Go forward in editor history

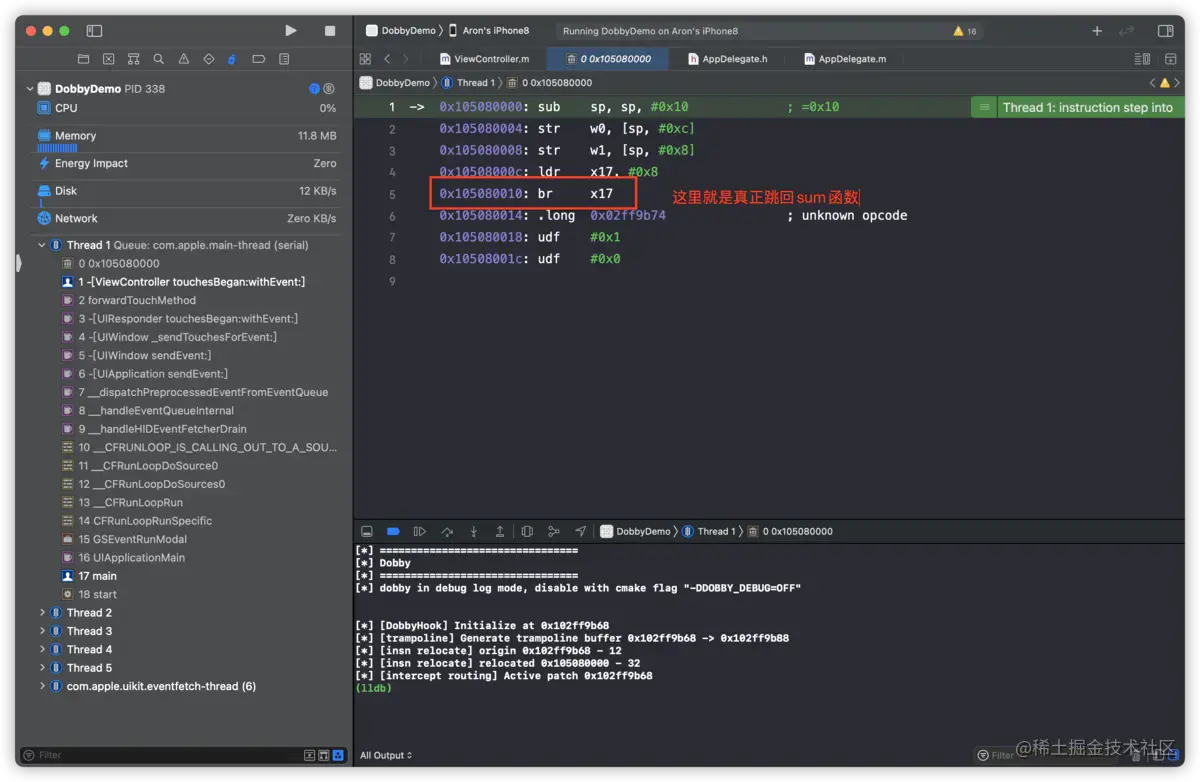tap(405, 59)
